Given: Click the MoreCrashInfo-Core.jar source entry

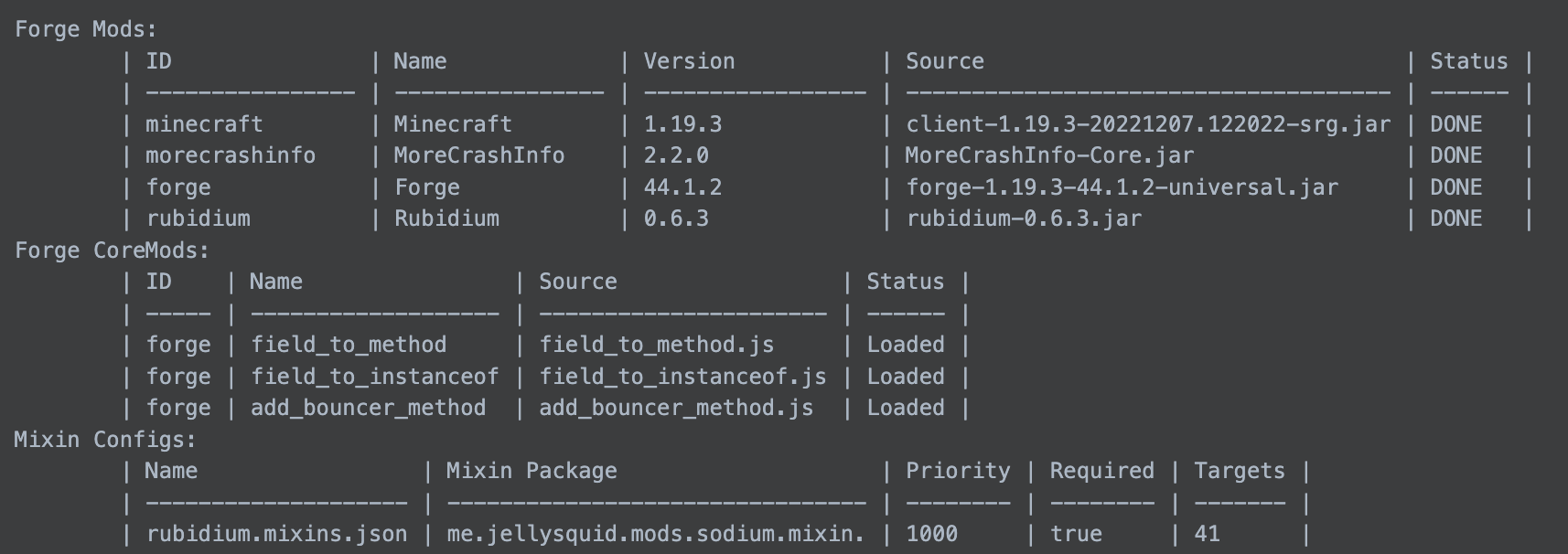Looking at the screenshot, I should [1048, 155].
